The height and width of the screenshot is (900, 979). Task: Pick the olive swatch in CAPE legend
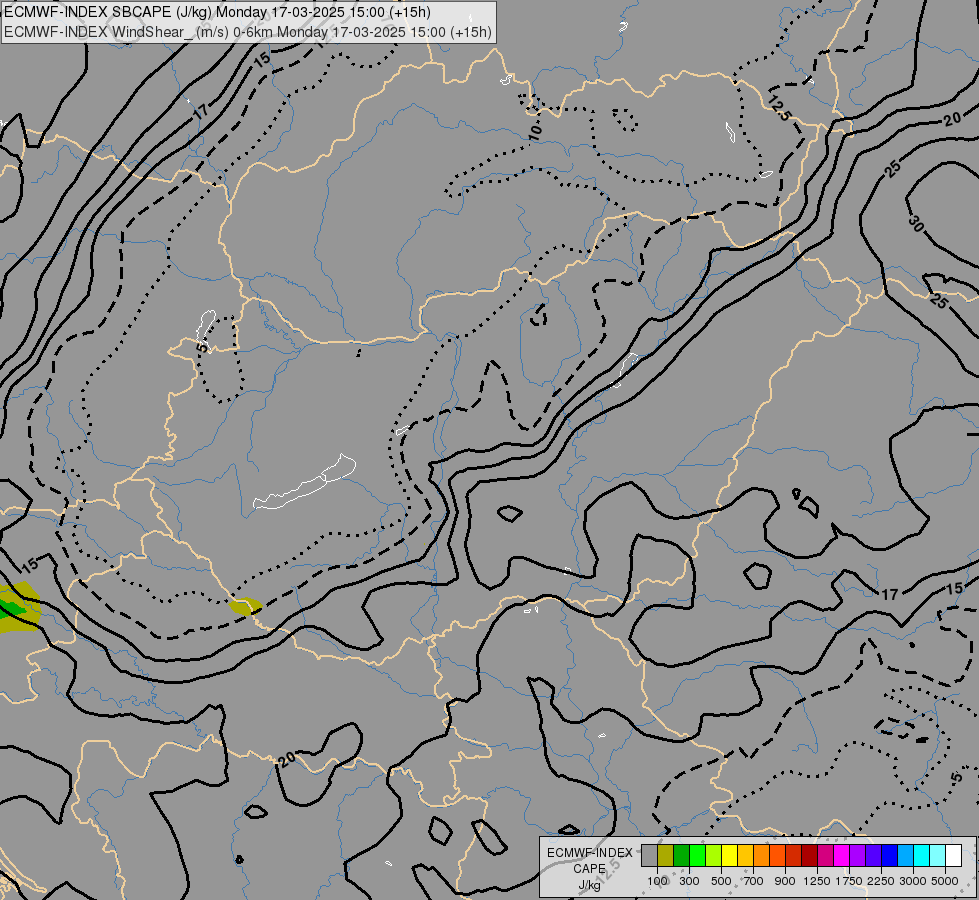pyautogui.click(x=666, y=855)
